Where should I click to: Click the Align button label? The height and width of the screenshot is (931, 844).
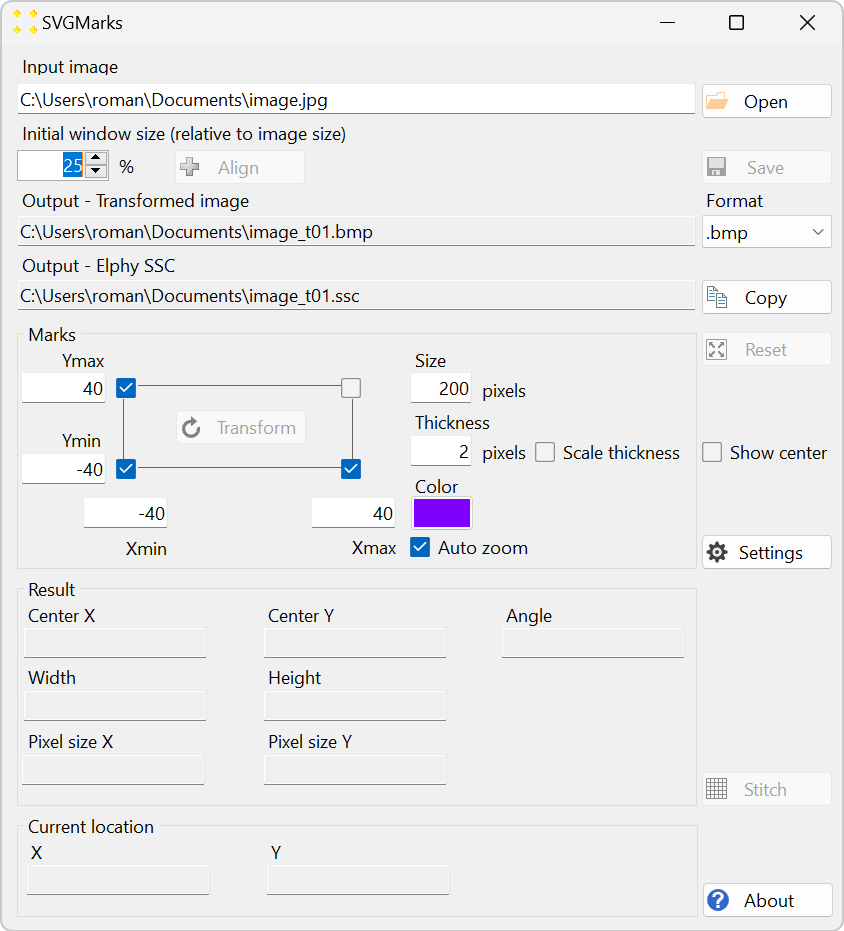click(238, 168)
